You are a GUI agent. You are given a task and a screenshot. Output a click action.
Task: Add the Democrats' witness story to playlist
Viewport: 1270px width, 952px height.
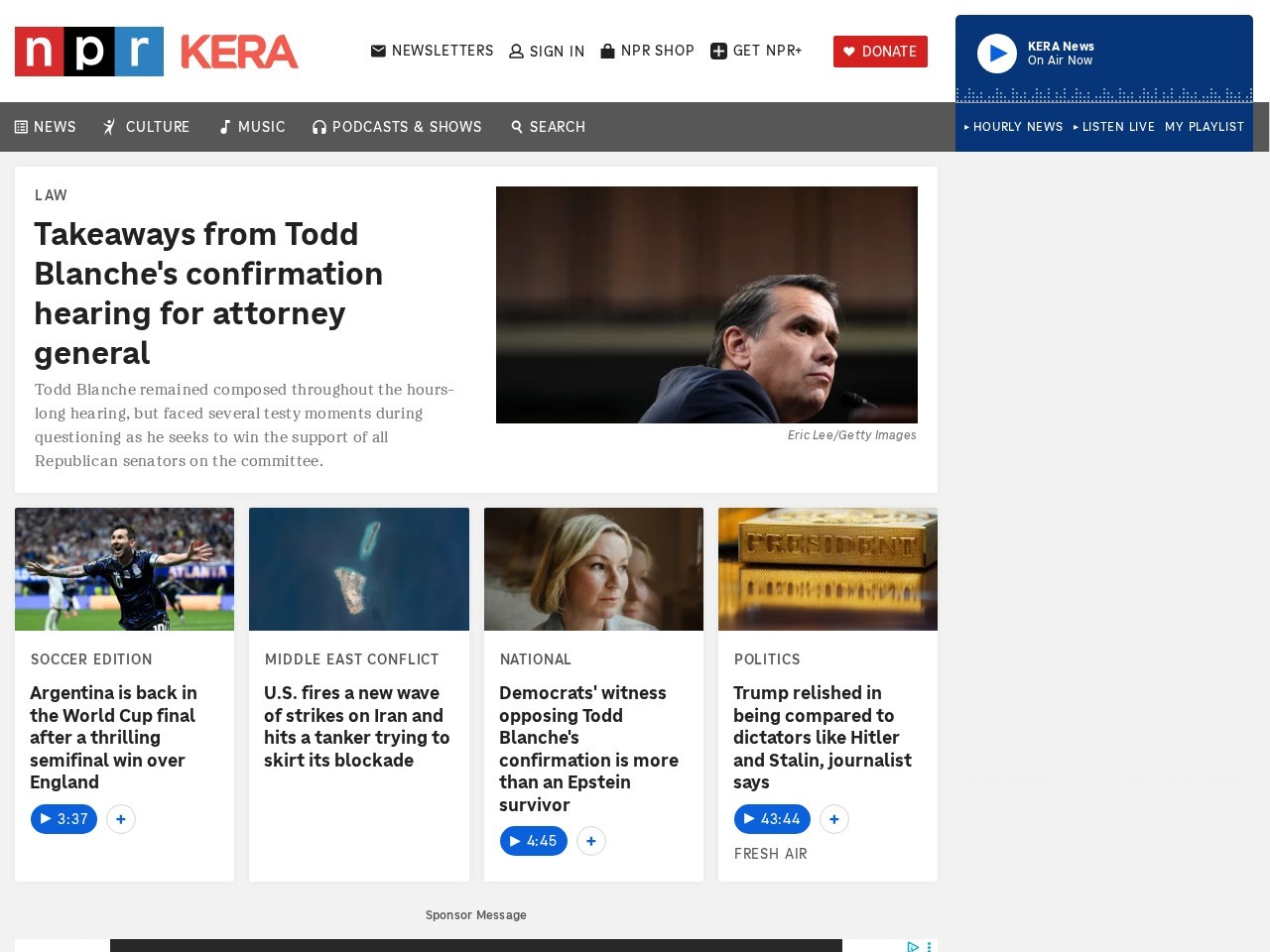click(x=591, y=841)
